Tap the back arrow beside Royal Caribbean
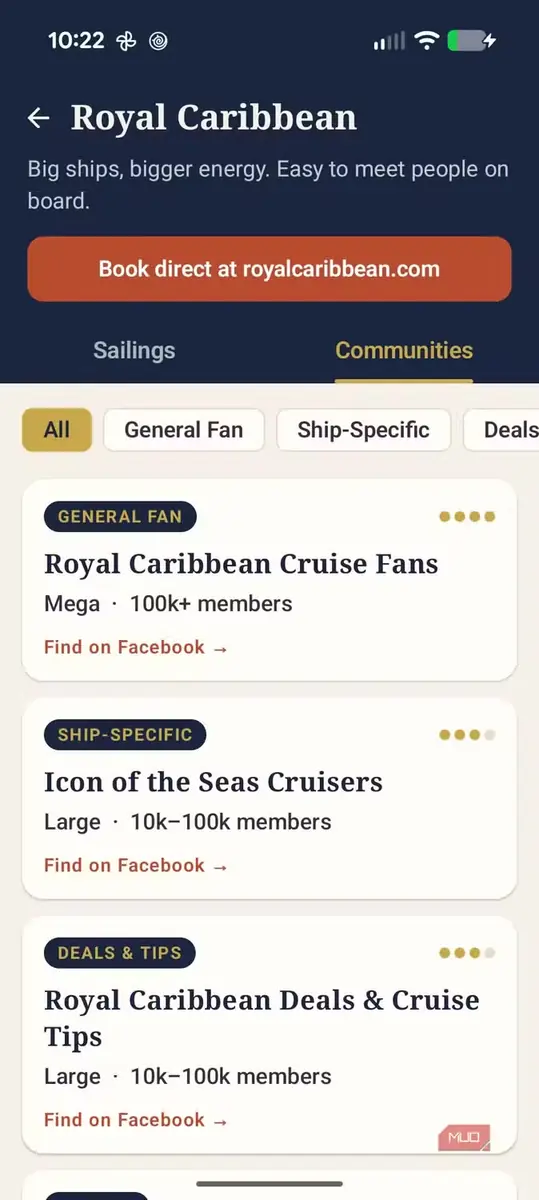539x1200 pixels. coord(38,119)
